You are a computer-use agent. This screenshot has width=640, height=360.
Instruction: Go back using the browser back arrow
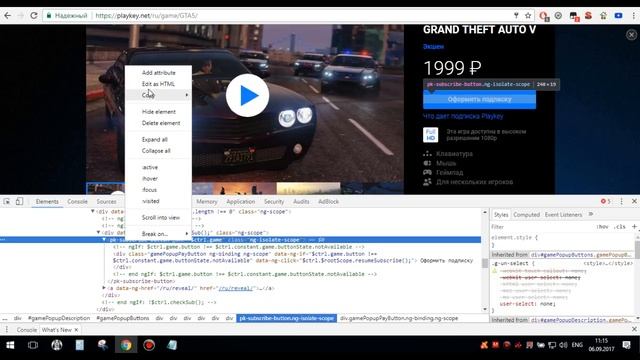(x=8, y=16)
